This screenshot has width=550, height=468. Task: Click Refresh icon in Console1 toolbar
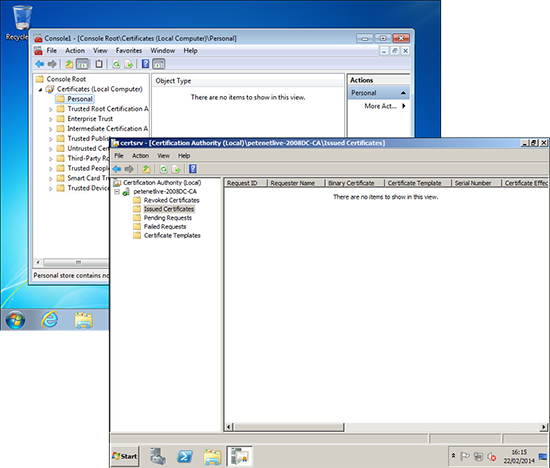(116, 64)
